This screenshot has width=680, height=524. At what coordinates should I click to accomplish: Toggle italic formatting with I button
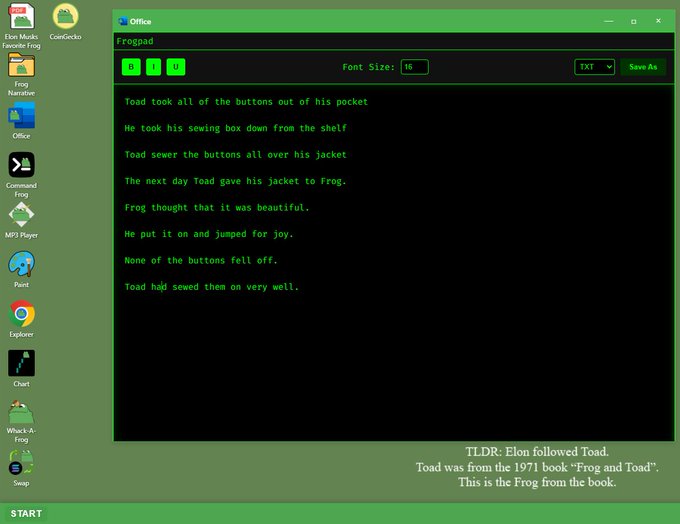point(154,67)
